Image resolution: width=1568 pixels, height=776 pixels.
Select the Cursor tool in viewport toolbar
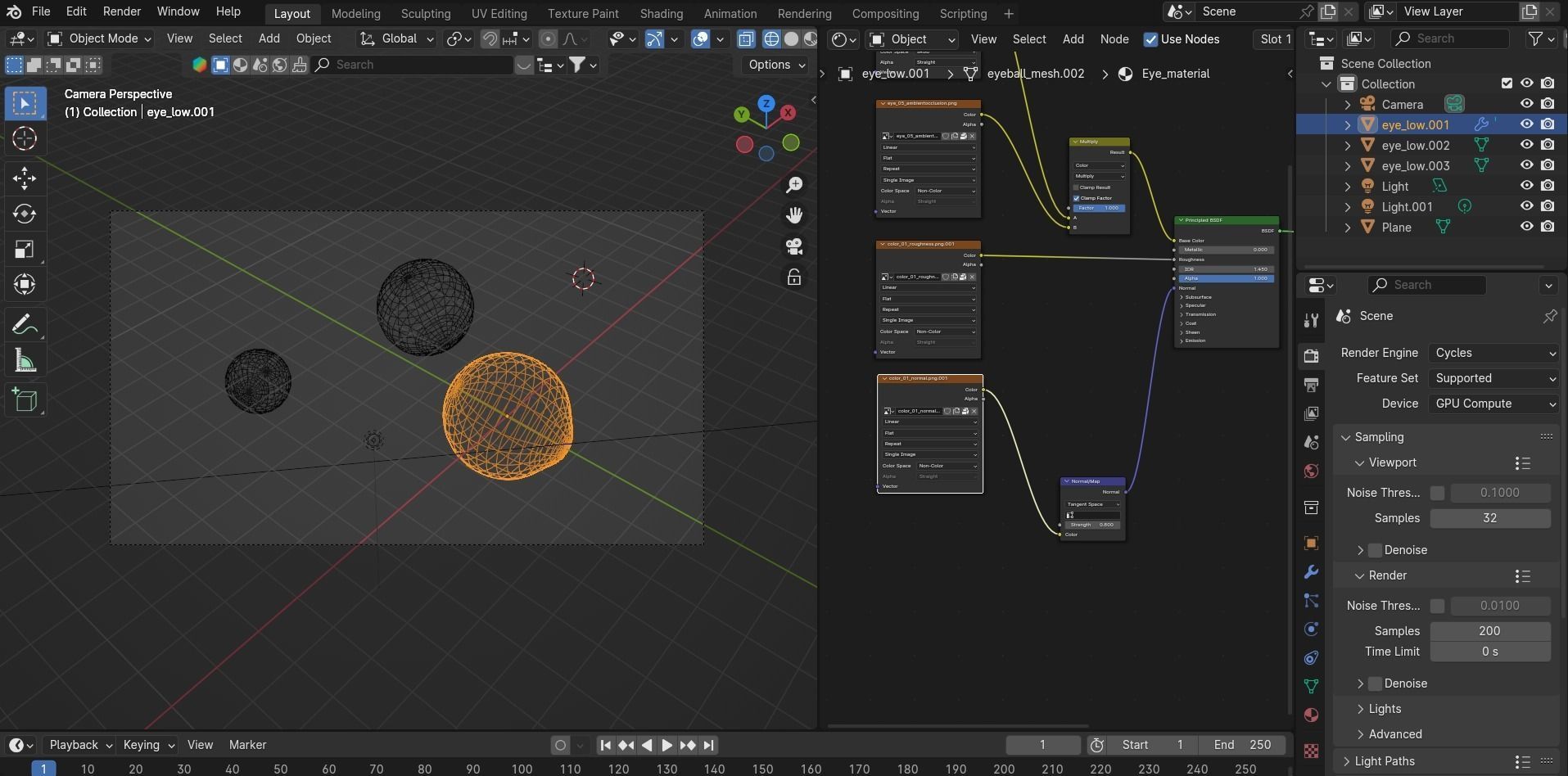click(x=25, y=138)
